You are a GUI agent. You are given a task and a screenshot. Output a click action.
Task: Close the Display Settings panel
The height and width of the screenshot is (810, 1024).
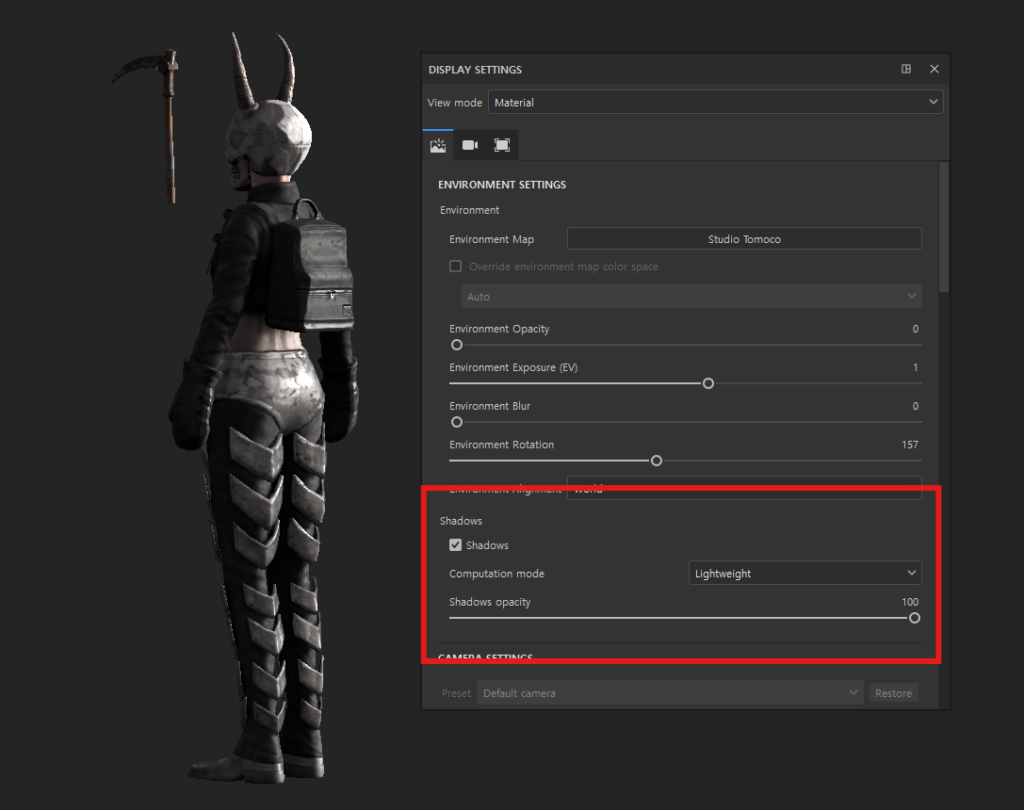934,69
